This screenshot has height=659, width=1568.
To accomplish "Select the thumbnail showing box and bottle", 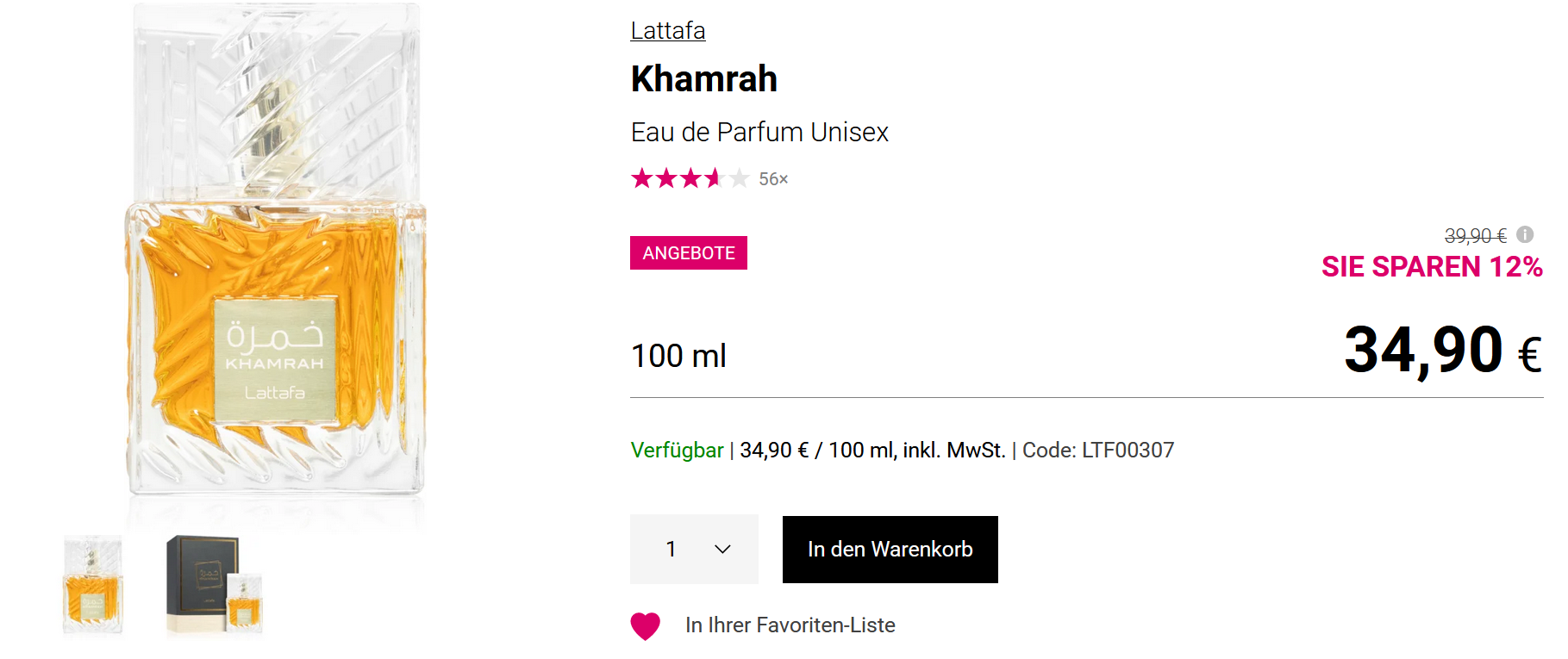I will click(x=214, y=585).
